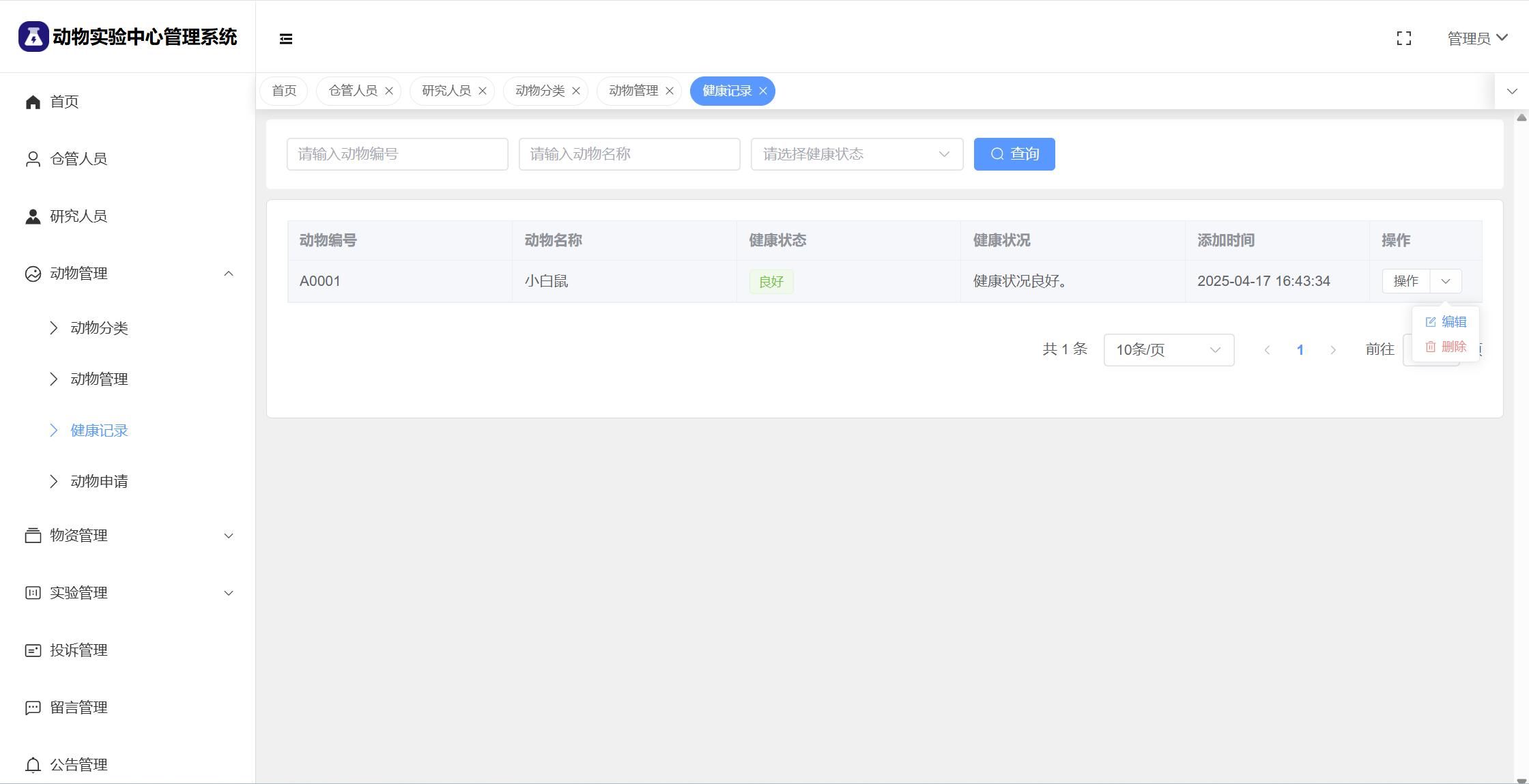Close the 动物分类 tab
Viewport: 1529px width, 784px height.
pos(576,91)
